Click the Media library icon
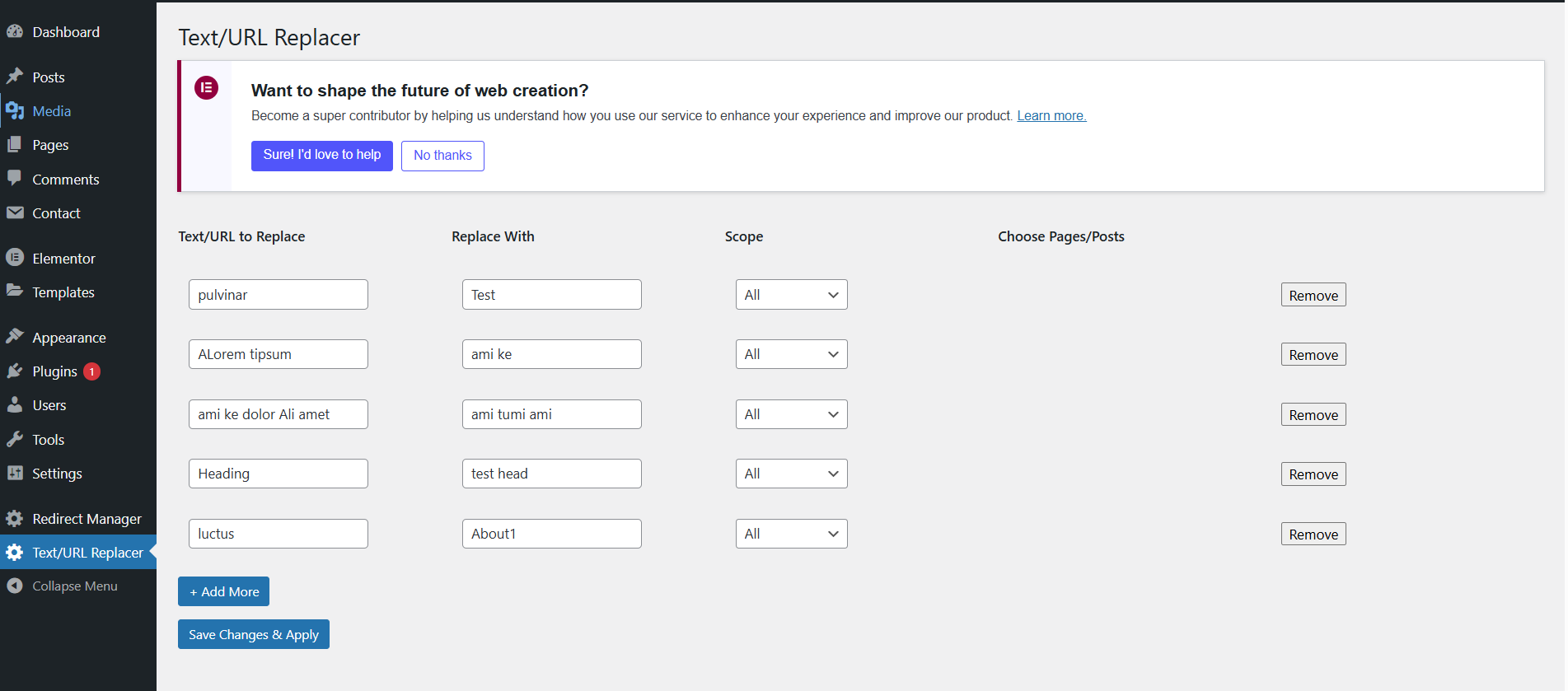The height and width of the screenshot is (691, 1568). pos(15,111)
